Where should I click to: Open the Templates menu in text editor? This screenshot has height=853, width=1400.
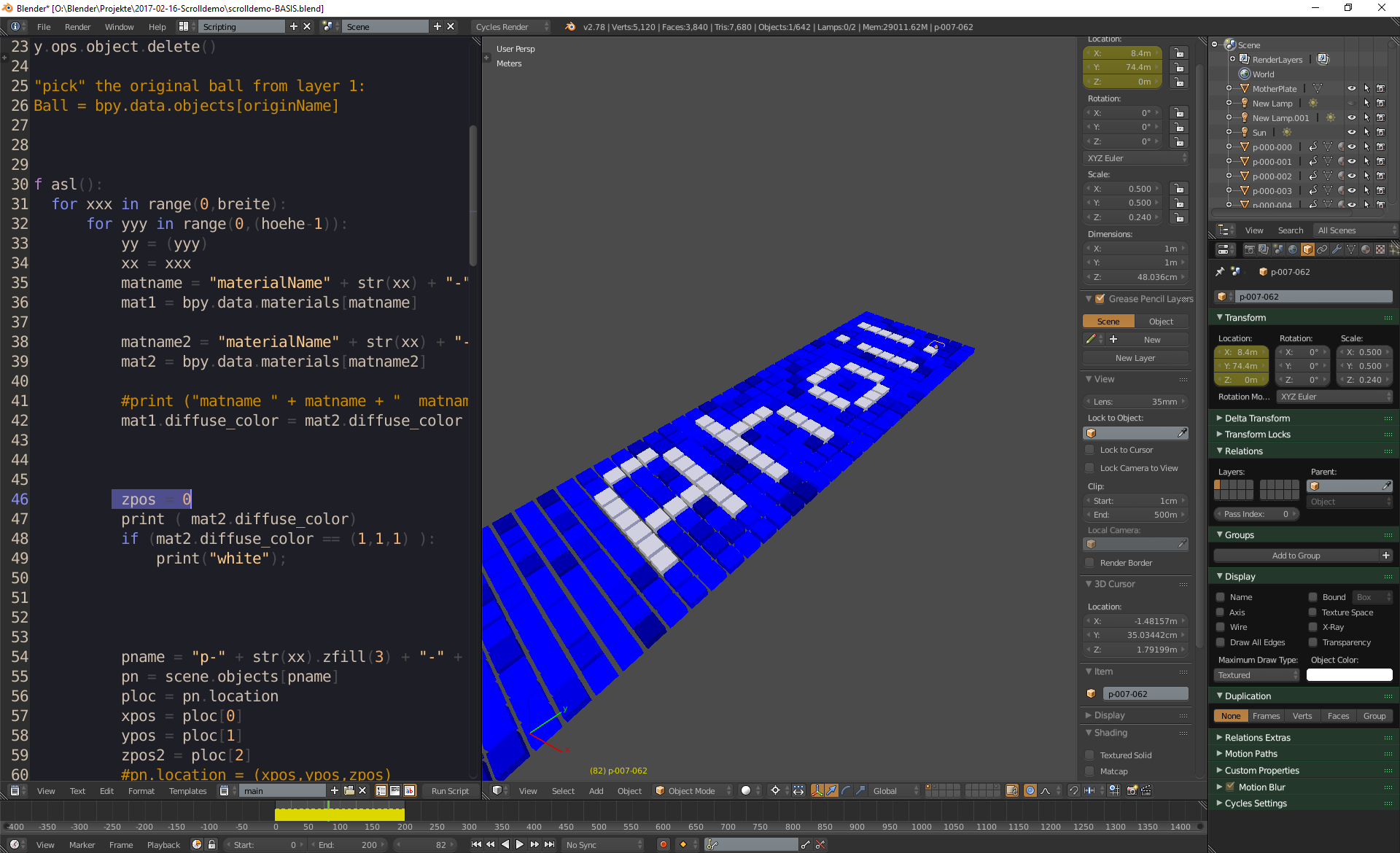[x=187, y=791]
